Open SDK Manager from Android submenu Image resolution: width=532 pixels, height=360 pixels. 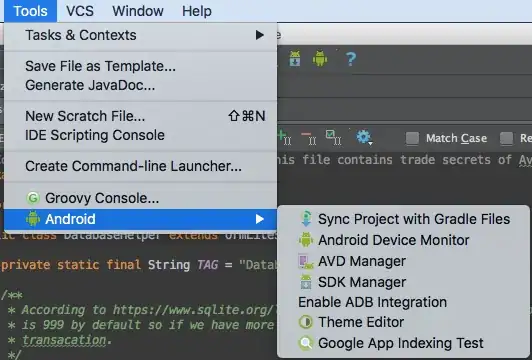pos(362,282)
